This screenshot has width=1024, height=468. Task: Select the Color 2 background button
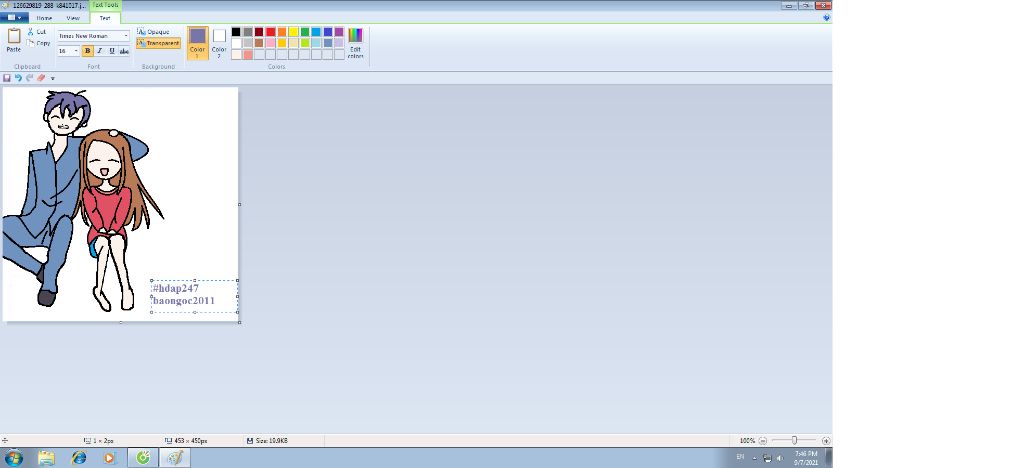point(219,43)
